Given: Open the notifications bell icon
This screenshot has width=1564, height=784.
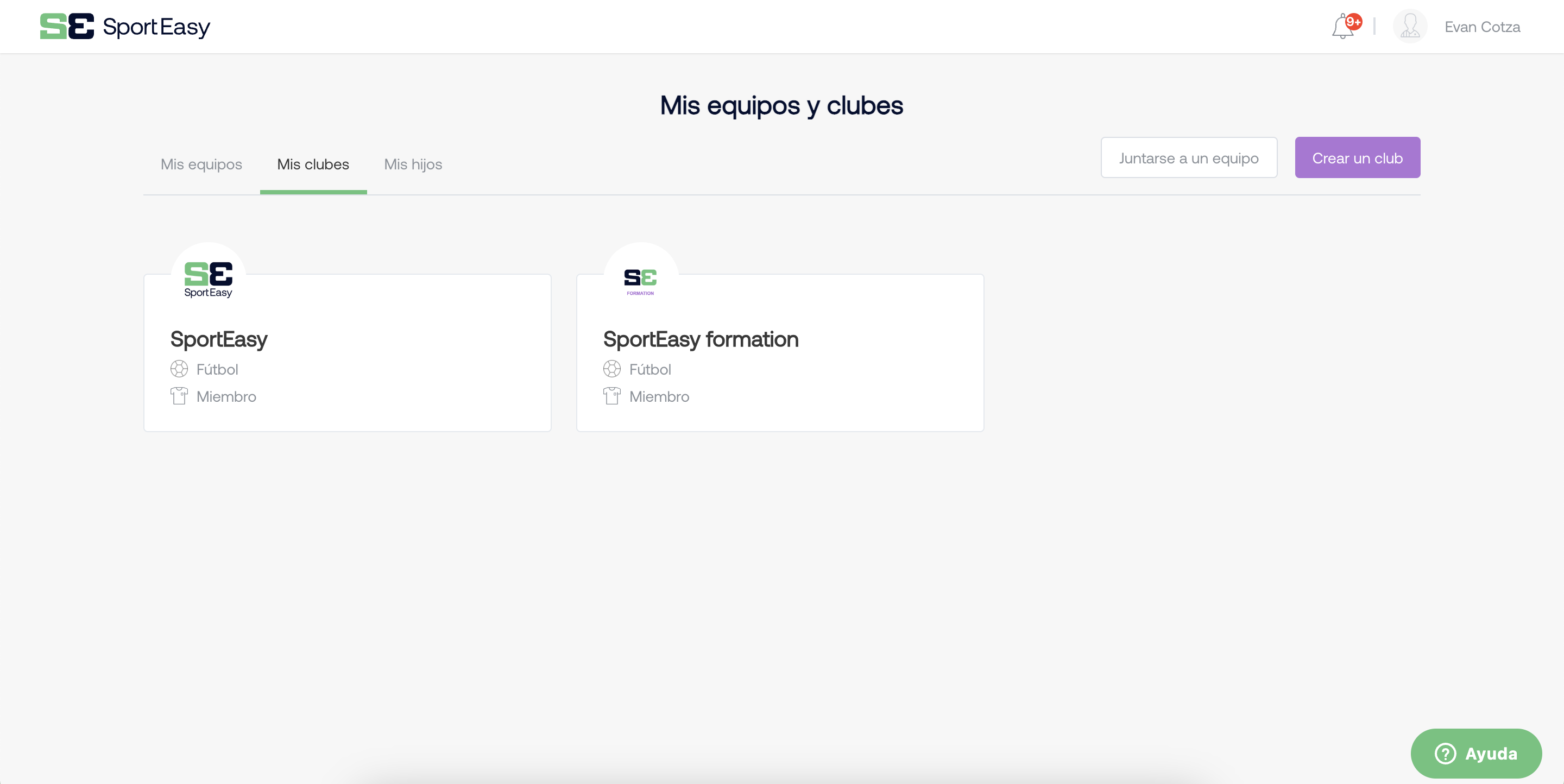Looking at the screenshot, I should click(1342, 27).
